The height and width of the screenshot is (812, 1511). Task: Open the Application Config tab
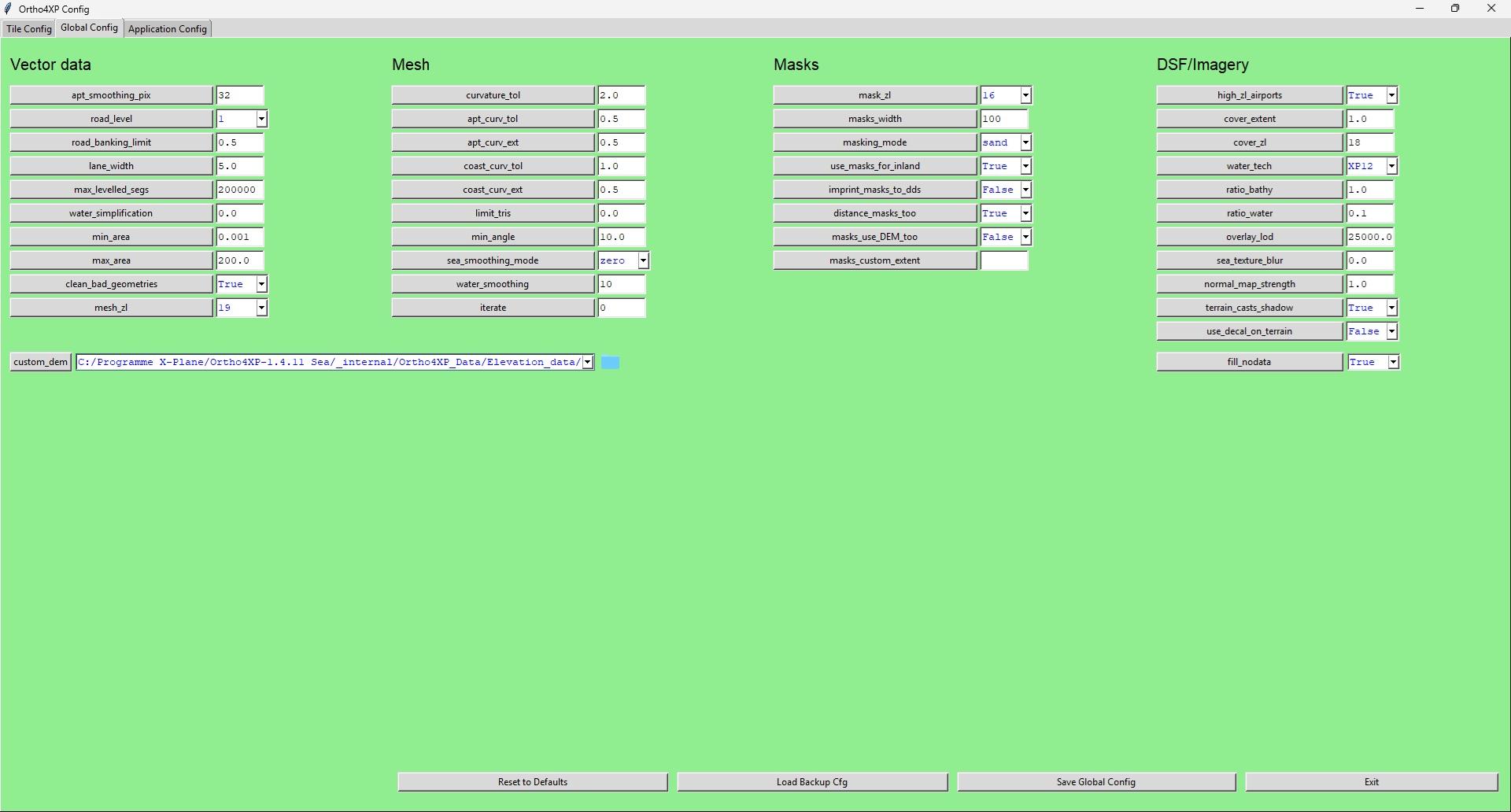167,29
